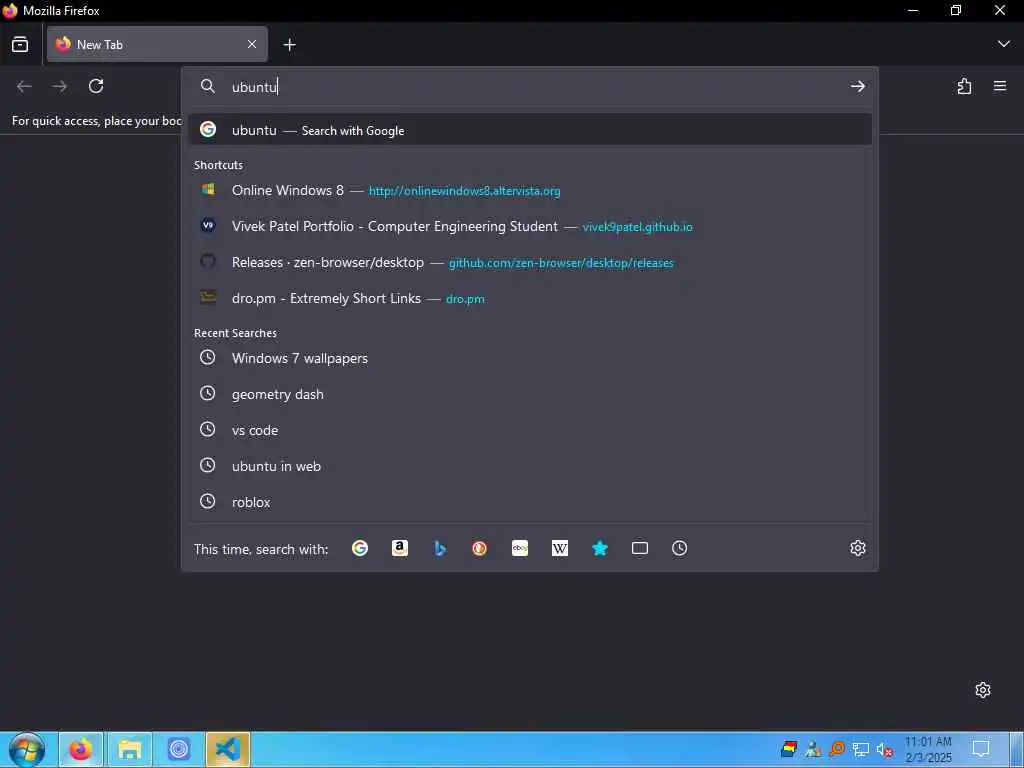Open Releases zen-browser/desktop shortcut
The width and height of the screenshot is (1024, 768).
tap(530, 263)
